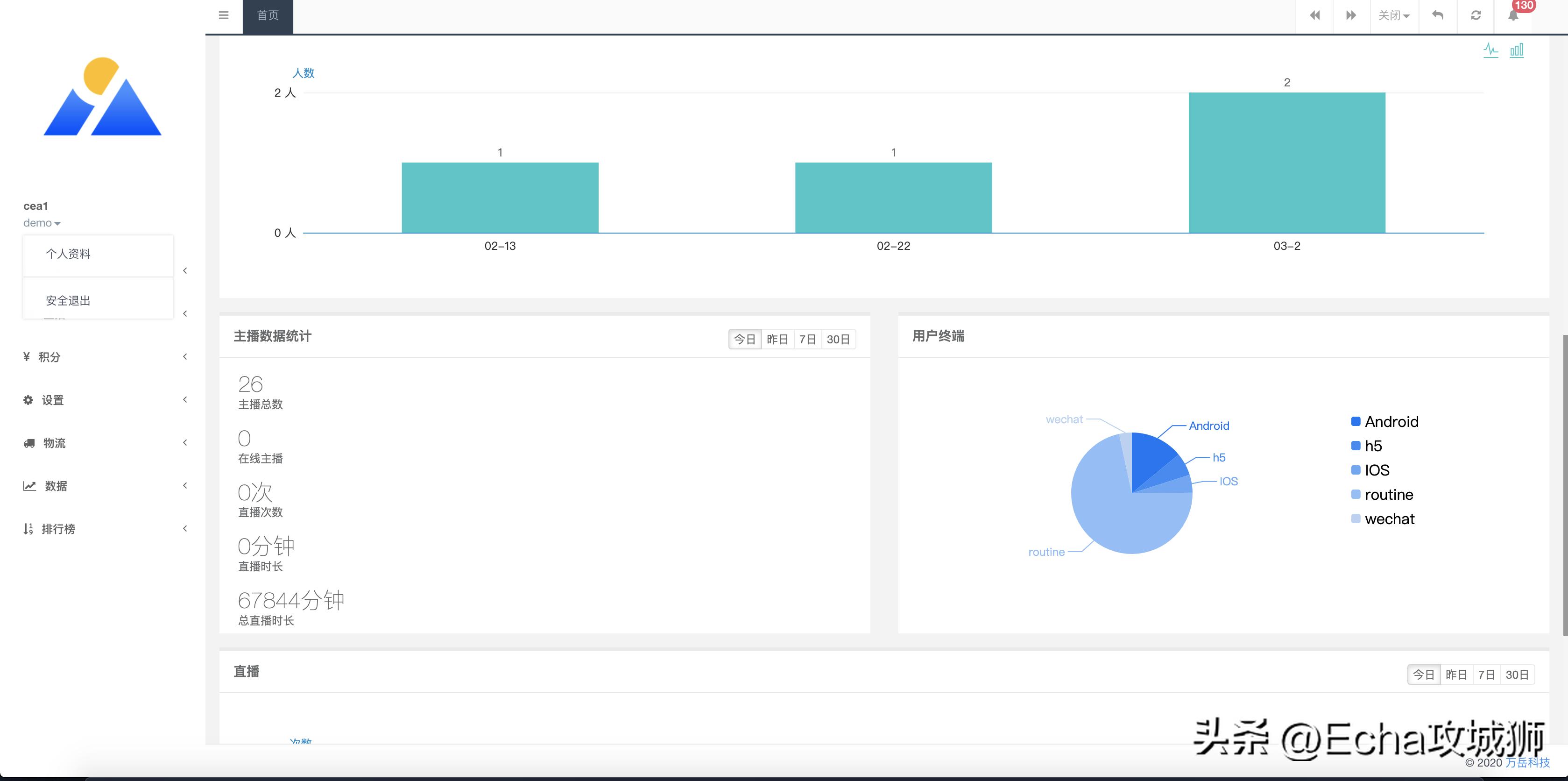
Task: Click the refresh icon in the top bar
Action: click(x=1476, y=15)
